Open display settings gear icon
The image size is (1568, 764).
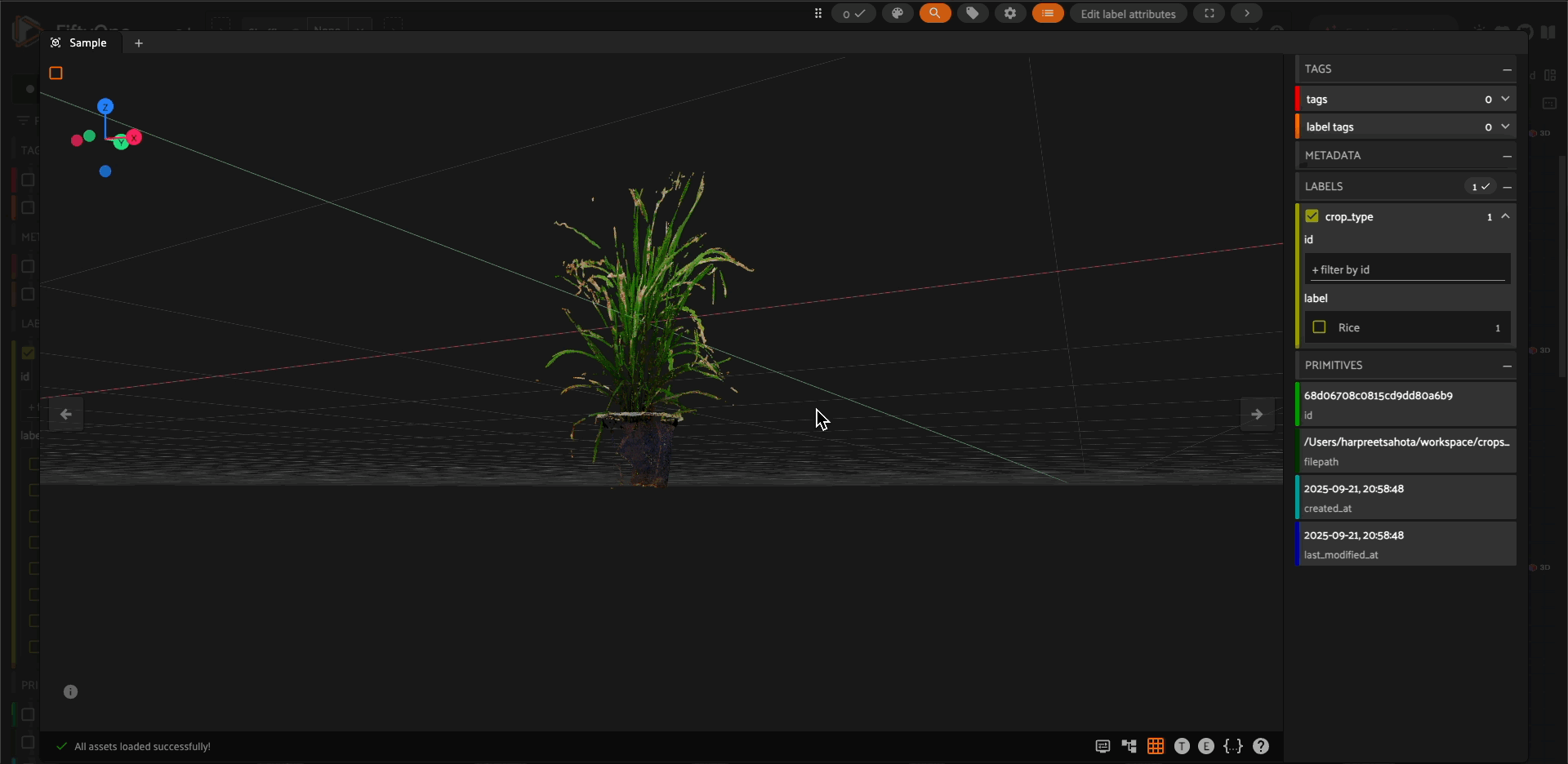pos(1010,13)
